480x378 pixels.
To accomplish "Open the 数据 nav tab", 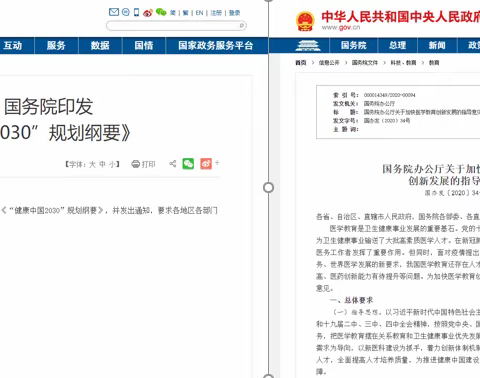I will pos(100,46).
